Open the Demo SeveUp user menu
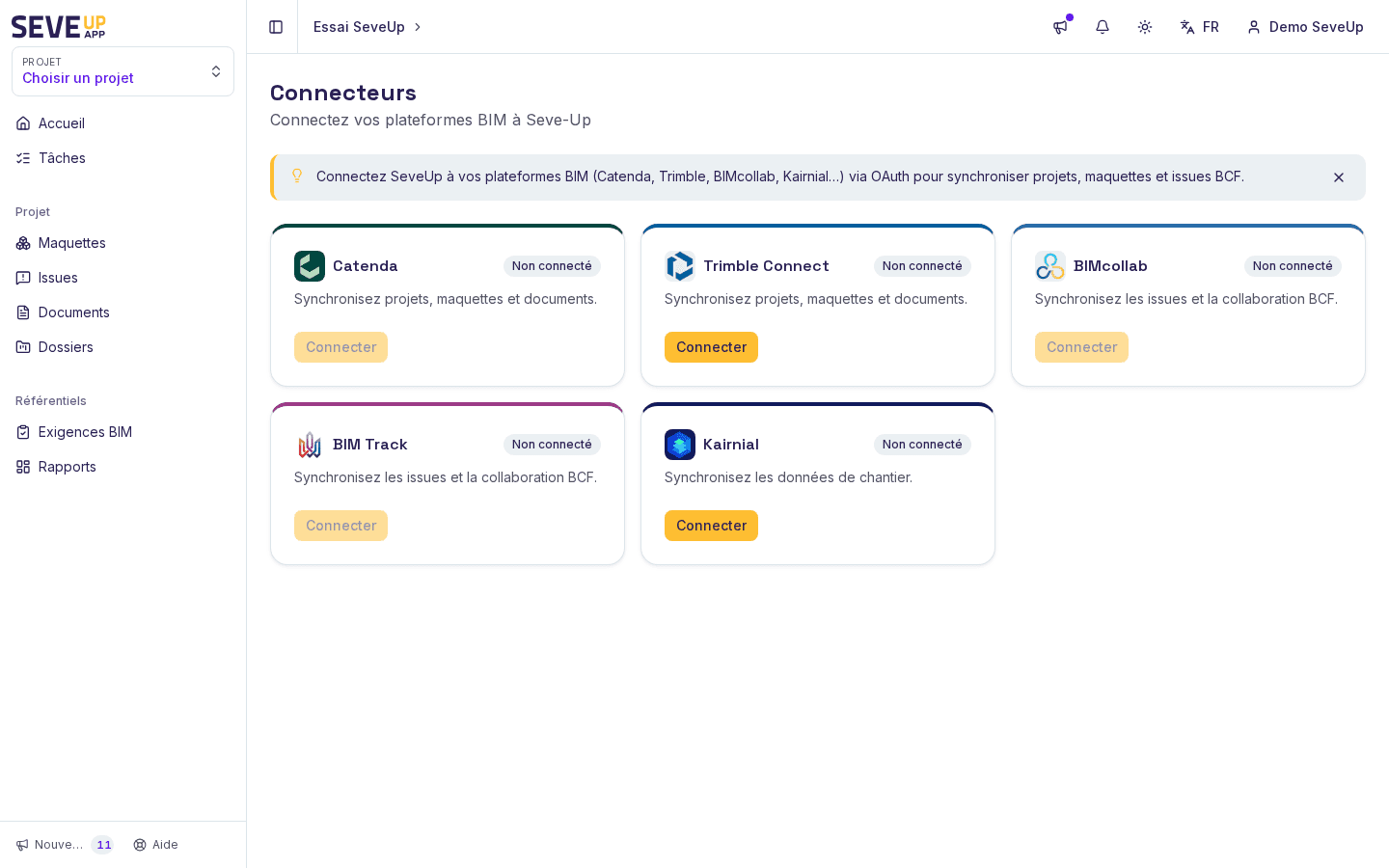The height and width of the screenshot is (868, 1389). (1306, 27)
